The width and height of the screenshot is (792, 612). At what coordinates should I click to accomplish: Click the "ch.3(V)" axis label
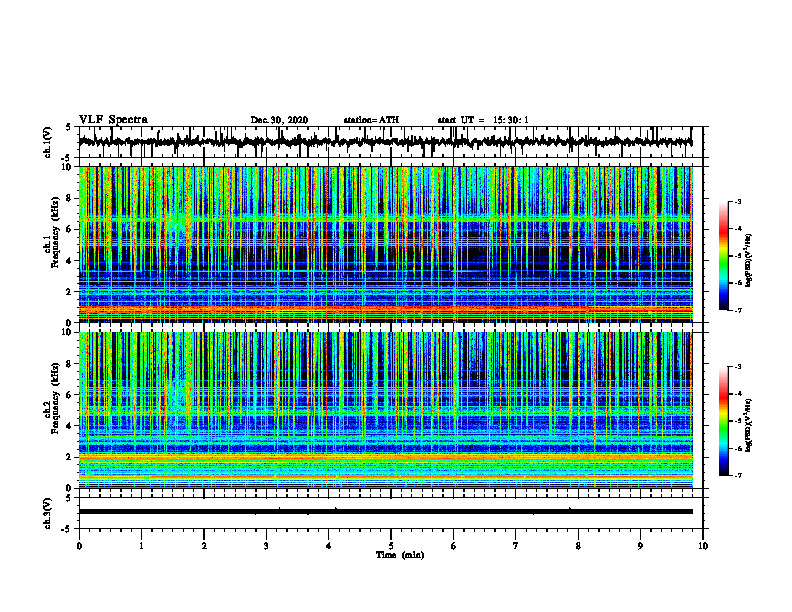(48, 513)
